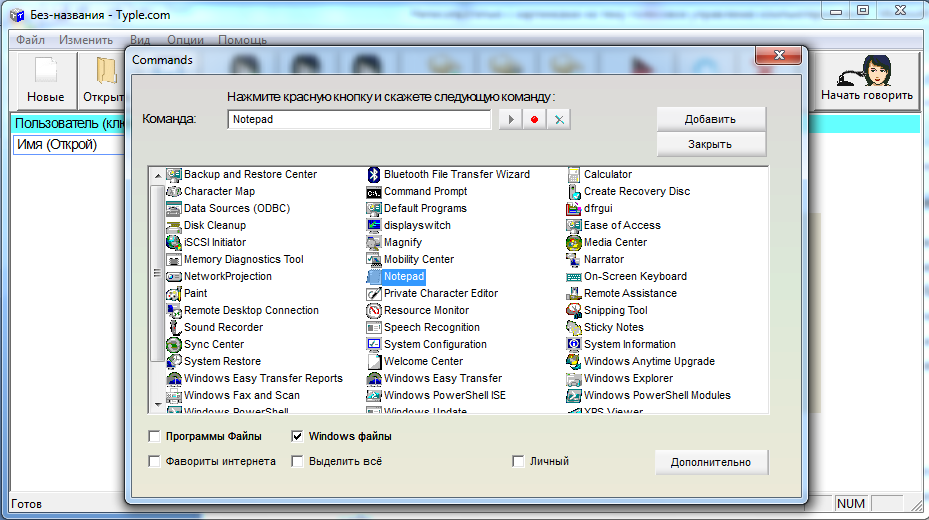Select the Command Prompt icon

coord(374,192)
